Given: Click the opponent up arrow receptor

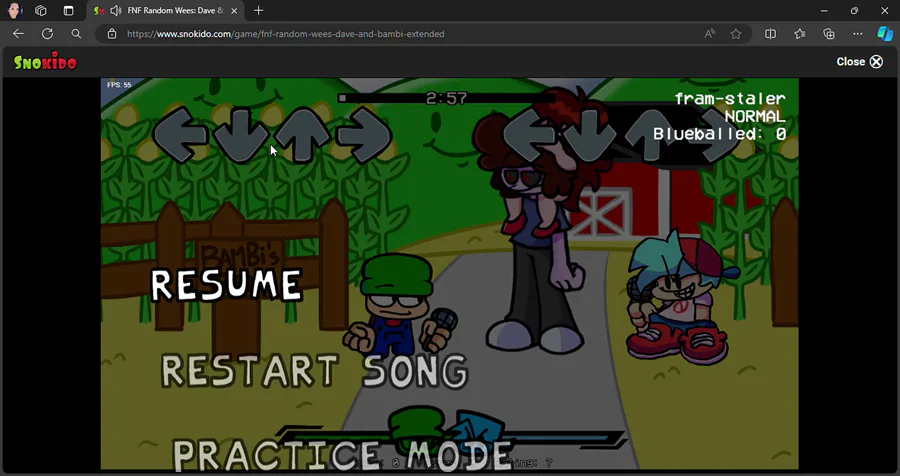Looking at the screenshot, I should [x=302, y=135].
